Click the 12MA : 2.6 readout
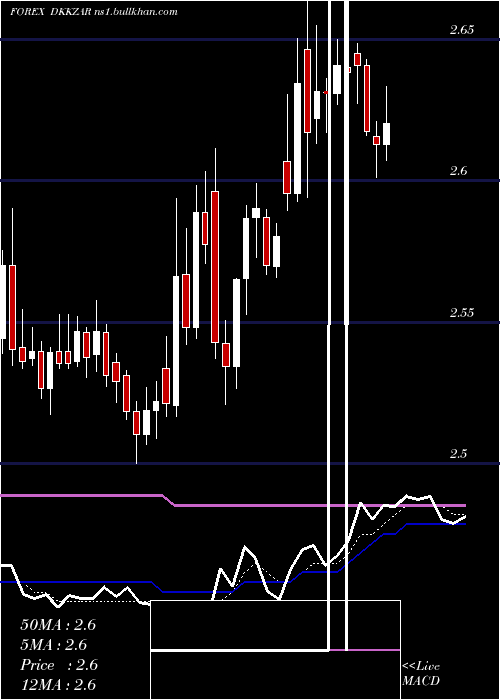This screenshot has height=700, width=500. tap(58, 684)
